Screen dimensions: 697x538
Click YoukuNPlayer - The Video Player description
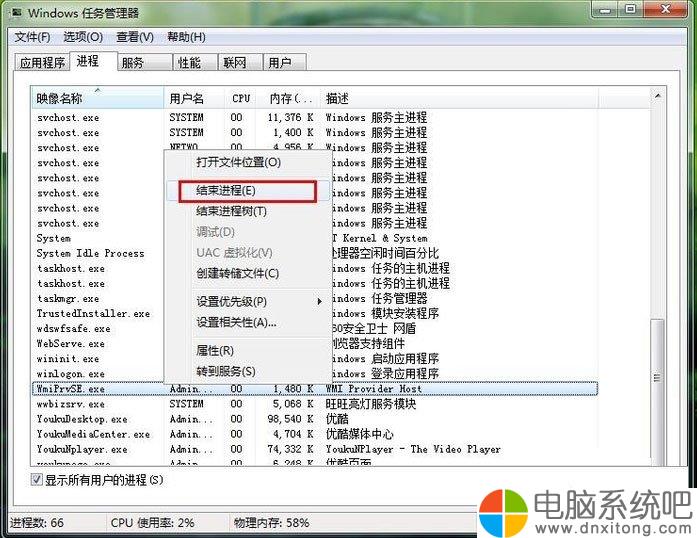point(413,450)
